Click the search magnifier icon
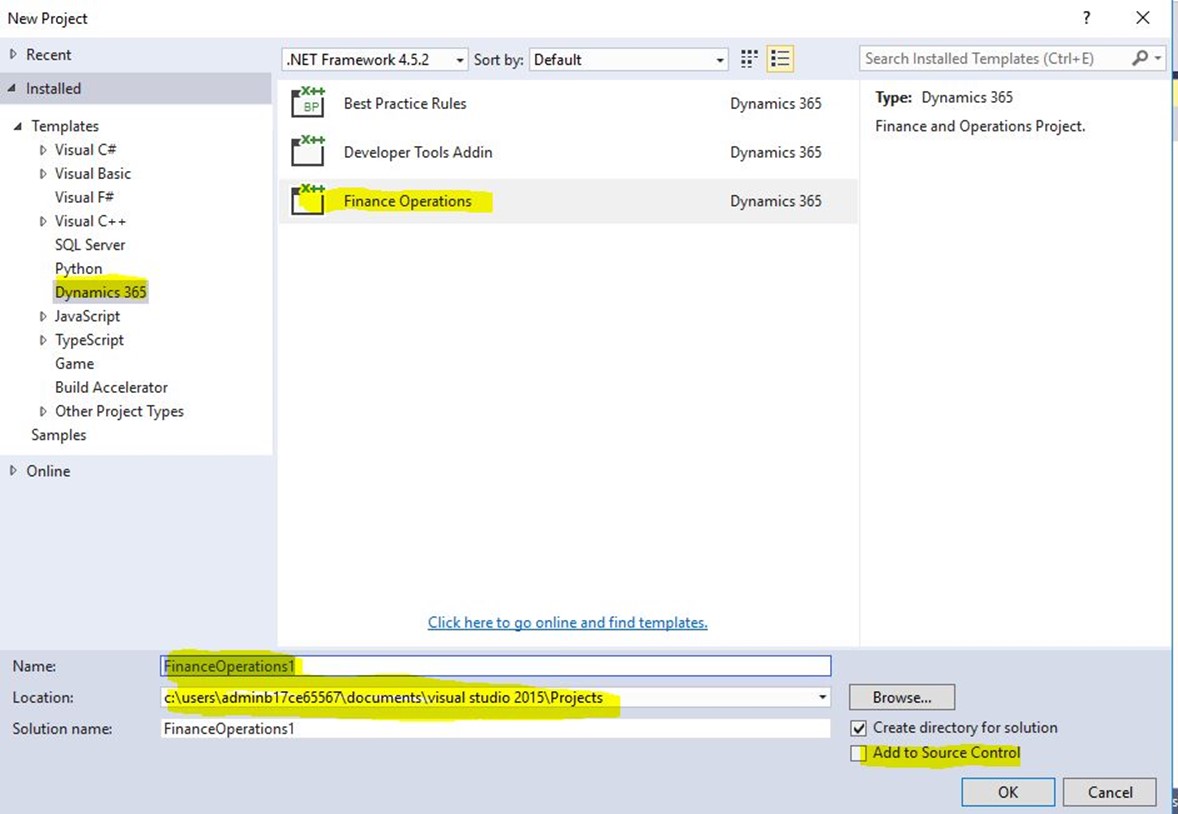This screenshot has height=814, width=1178. point(1140,59)
